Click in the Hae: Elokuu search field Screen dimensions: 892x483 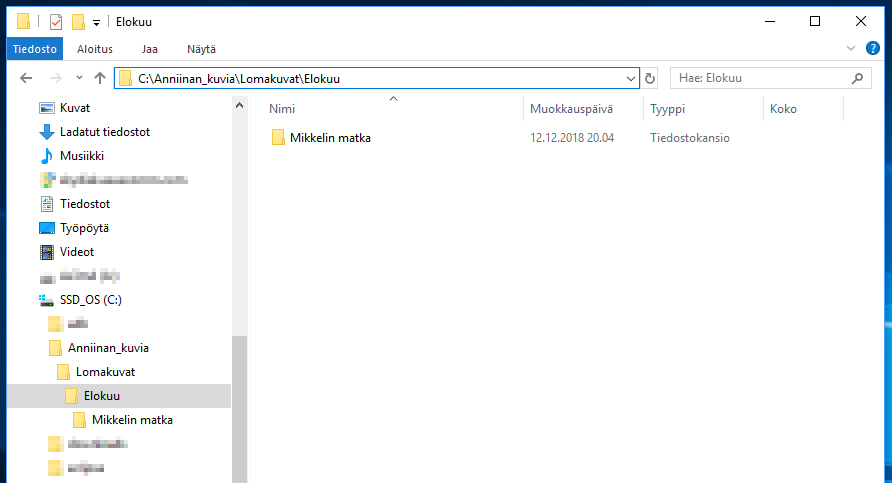click(x=760, y=78)
